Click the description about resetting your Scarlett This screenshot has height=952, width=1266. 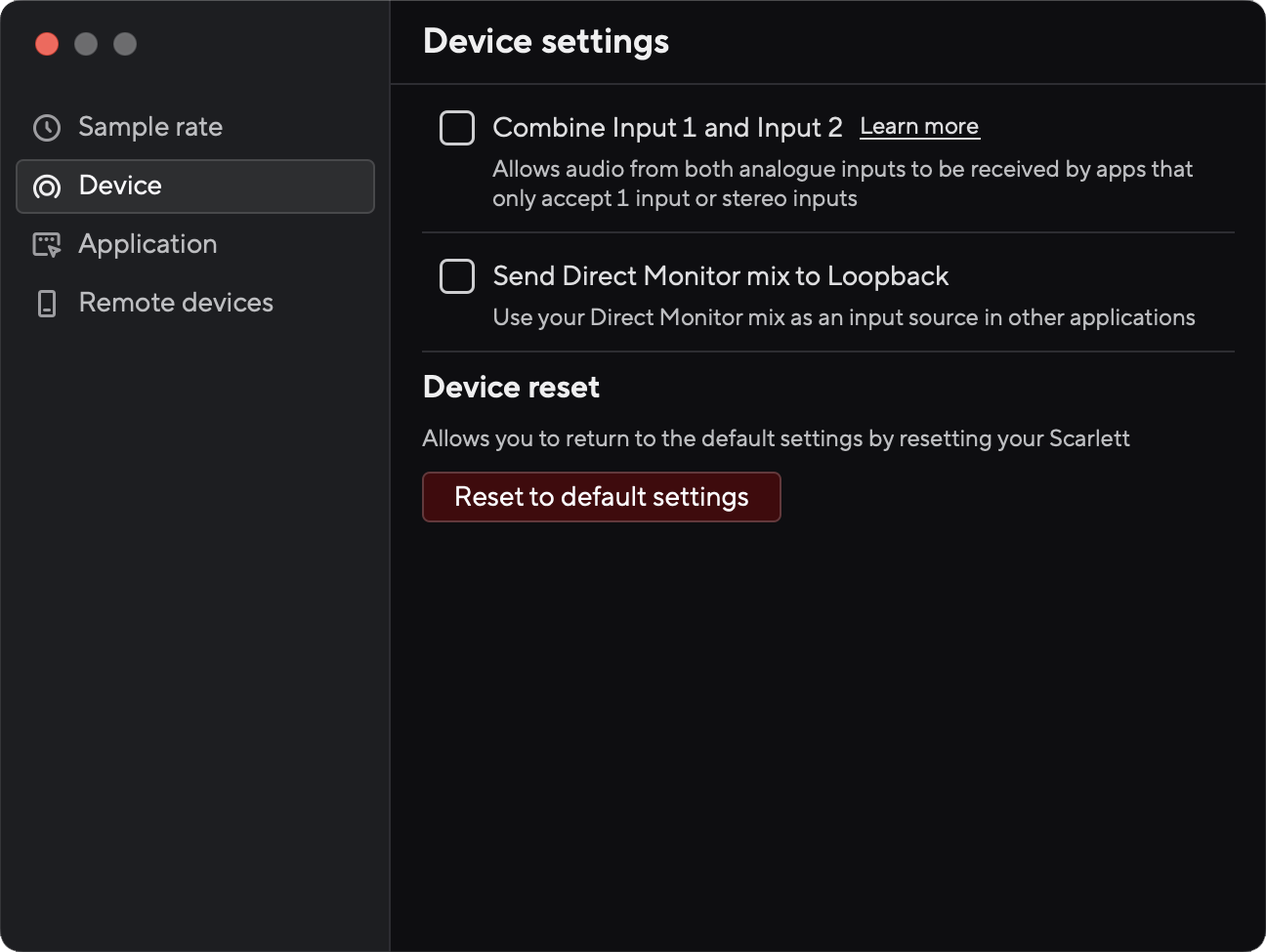click(x=776, y=438)
